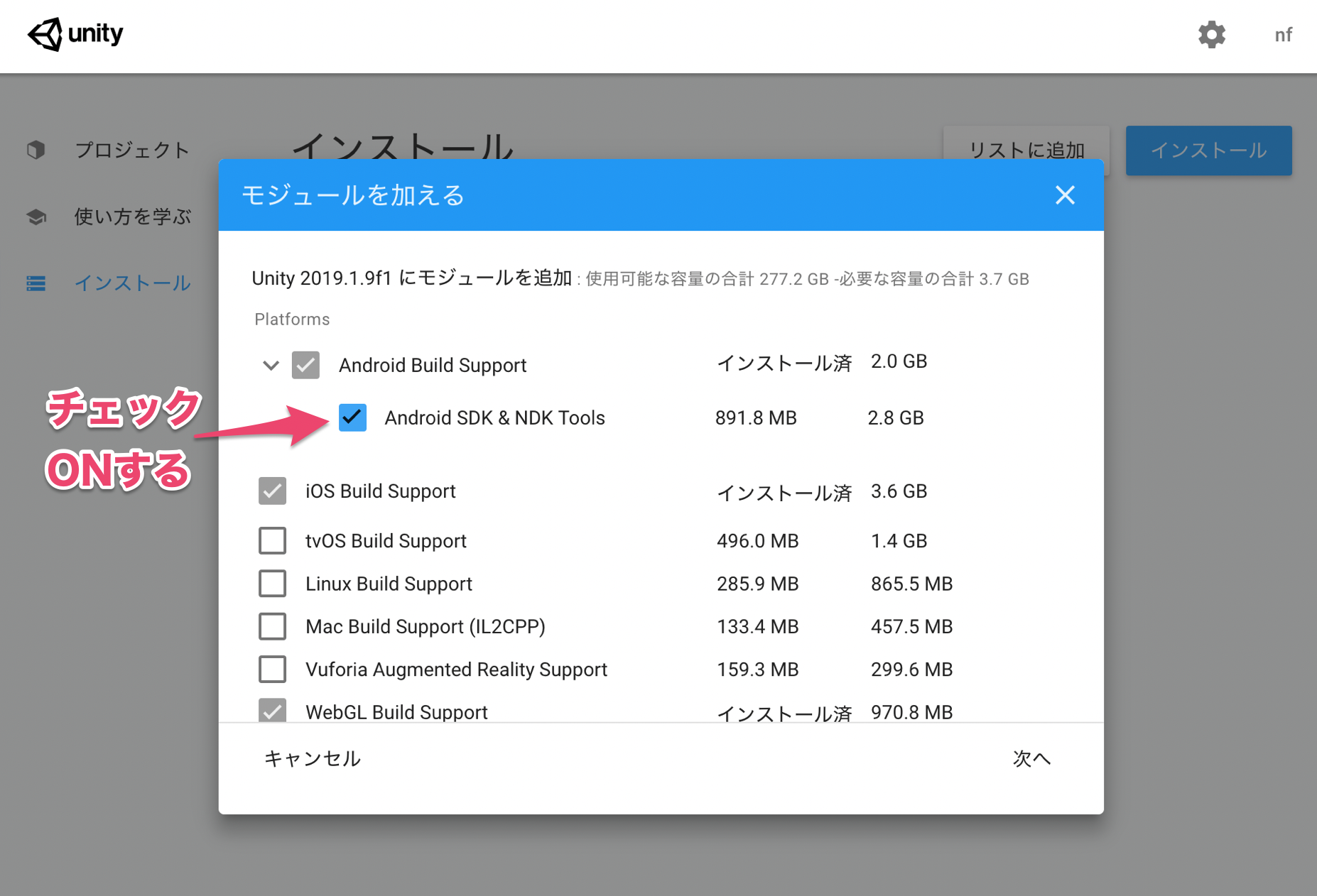Click the プロジェクト cube icon in sidebar

click(36, 150)
